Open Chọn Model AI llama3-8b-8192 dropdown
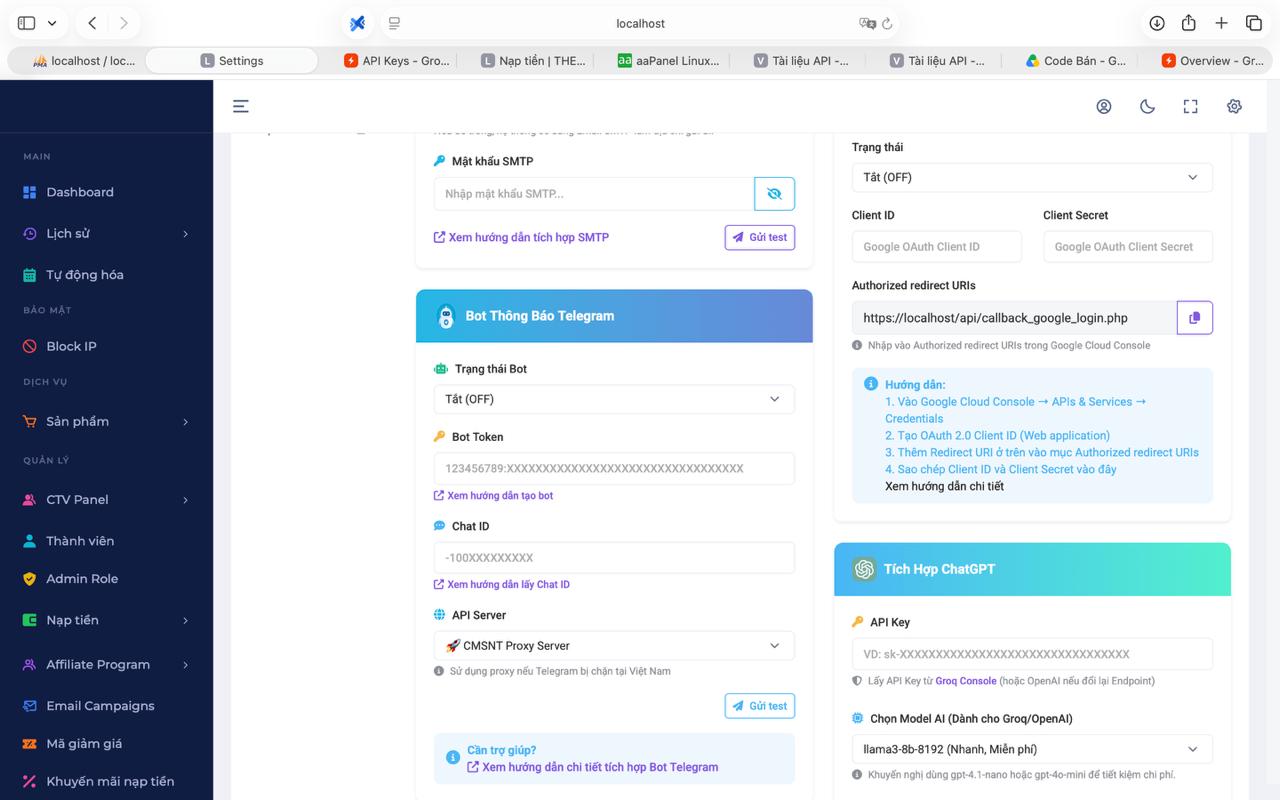Viewport: 1280px width, 800px height. click(x=1032, y=749)
